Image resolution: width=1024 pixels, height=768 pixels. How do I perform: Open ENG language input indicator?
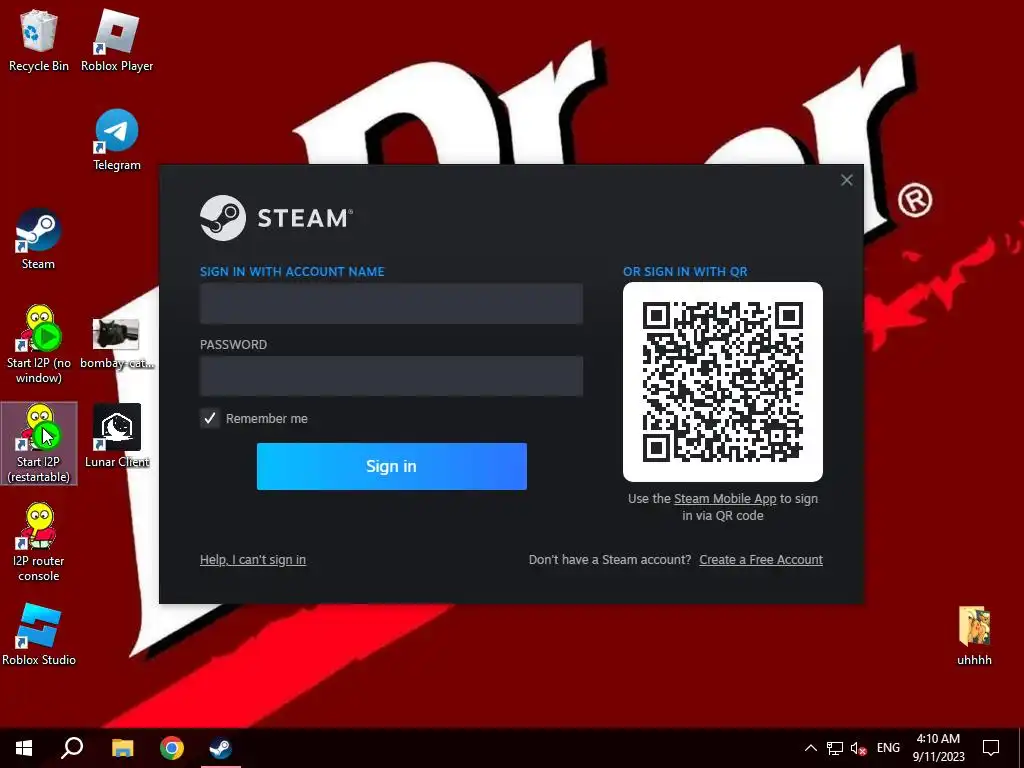coord(888,748)
